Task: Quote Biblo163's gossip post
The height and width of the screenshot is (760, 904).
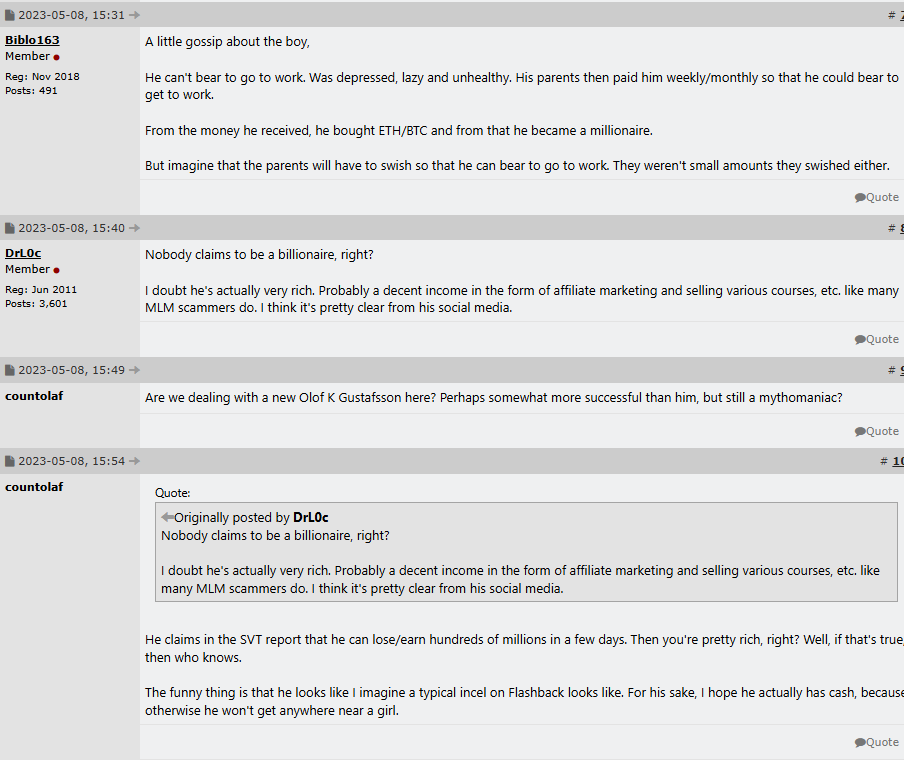Action: coord(876,198)
